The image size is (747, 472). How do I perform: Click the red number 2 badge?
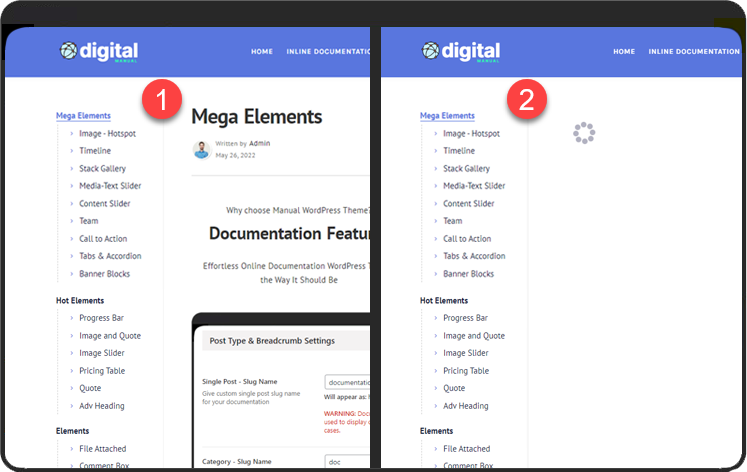pos(526,101)
